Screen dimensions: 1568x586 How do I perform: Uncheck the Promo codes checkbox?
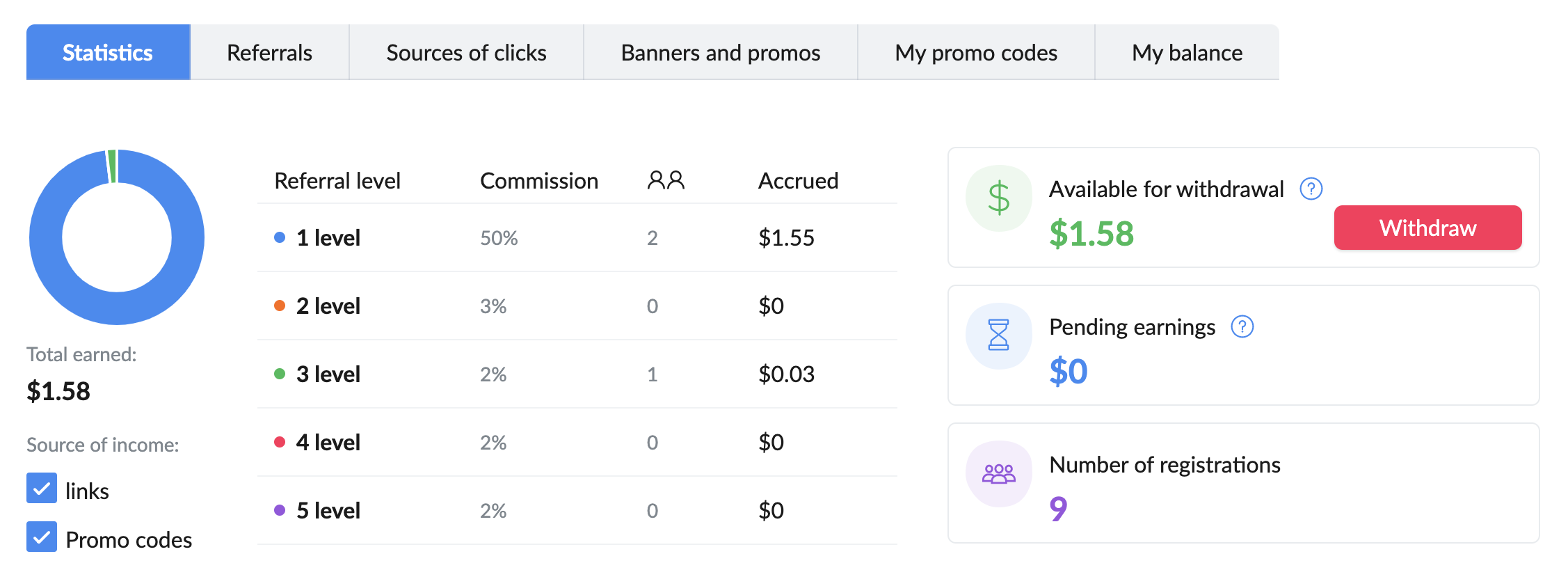tap(42, 537)
